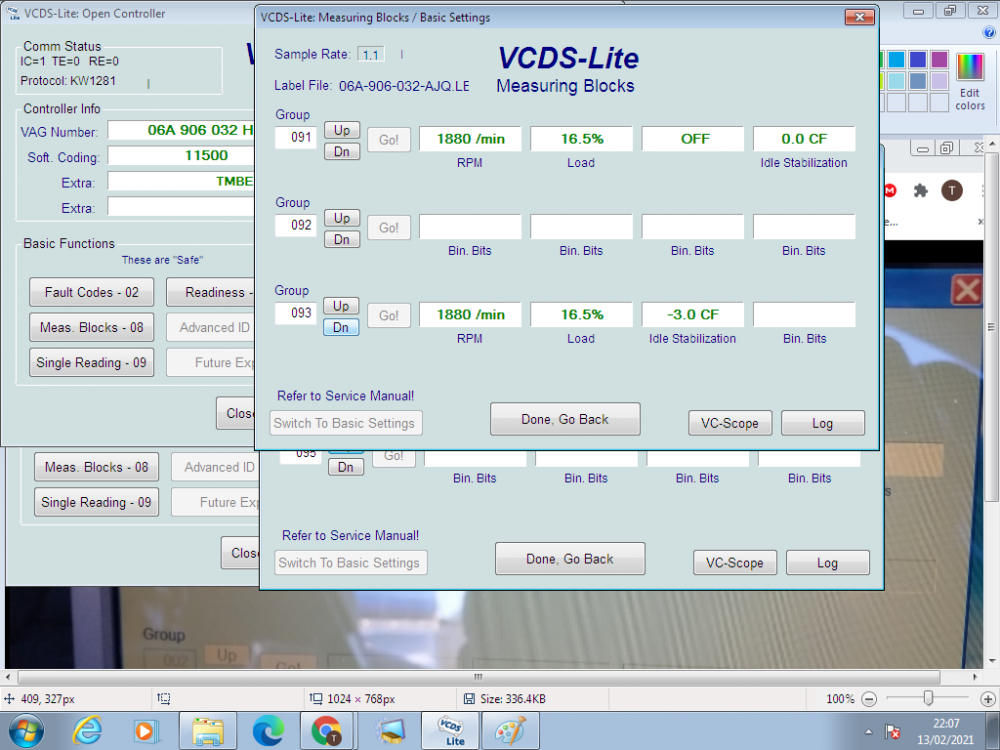
Task: Click Paint horizontal scrollbar left arrow
Action: [x=8, y=677]
